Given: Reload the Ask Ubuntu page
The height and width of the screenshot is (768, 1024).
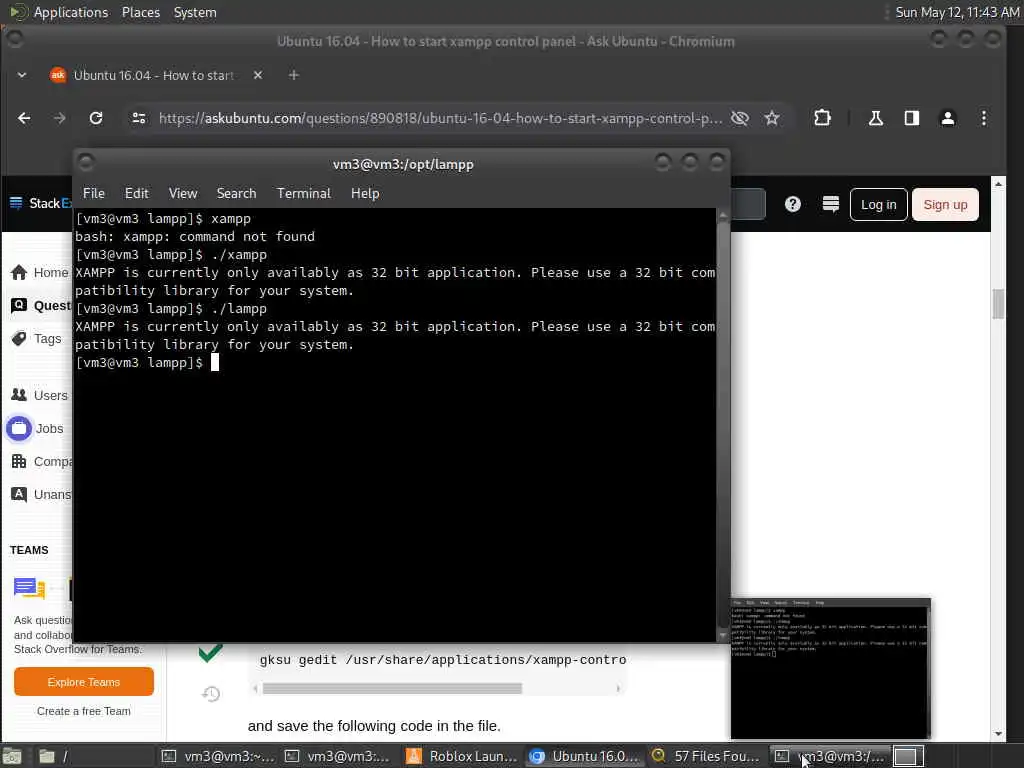Looking at the screenshot, I should (x=96, y=118).
